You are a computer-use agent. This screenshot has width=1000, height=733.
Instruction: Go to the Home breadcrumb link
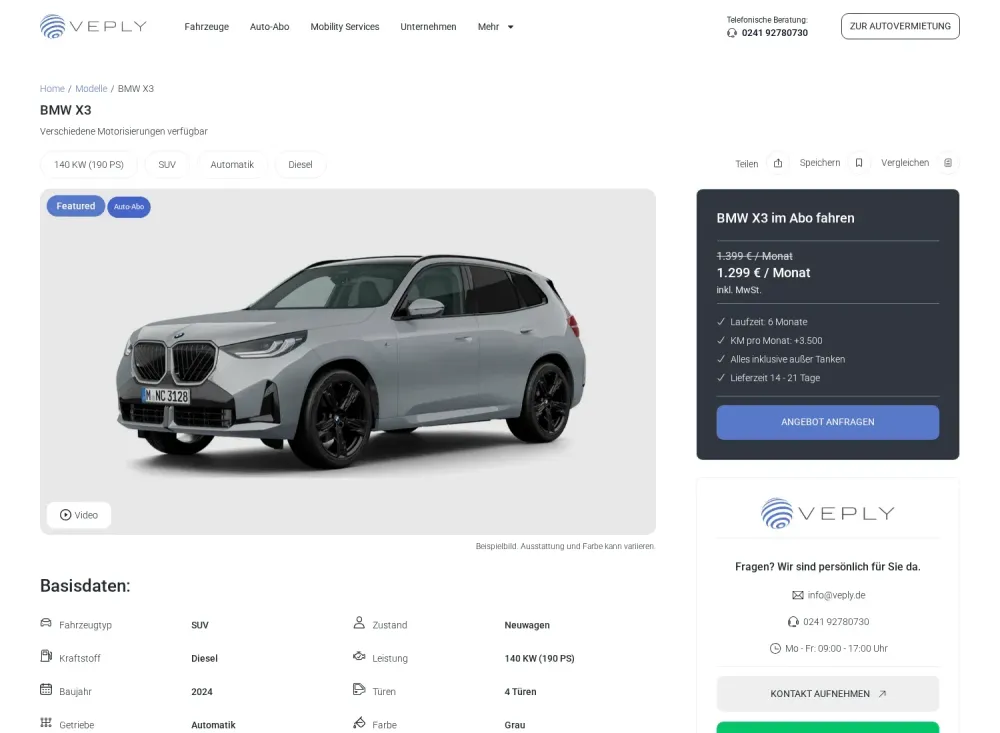(x=52, y=89)
